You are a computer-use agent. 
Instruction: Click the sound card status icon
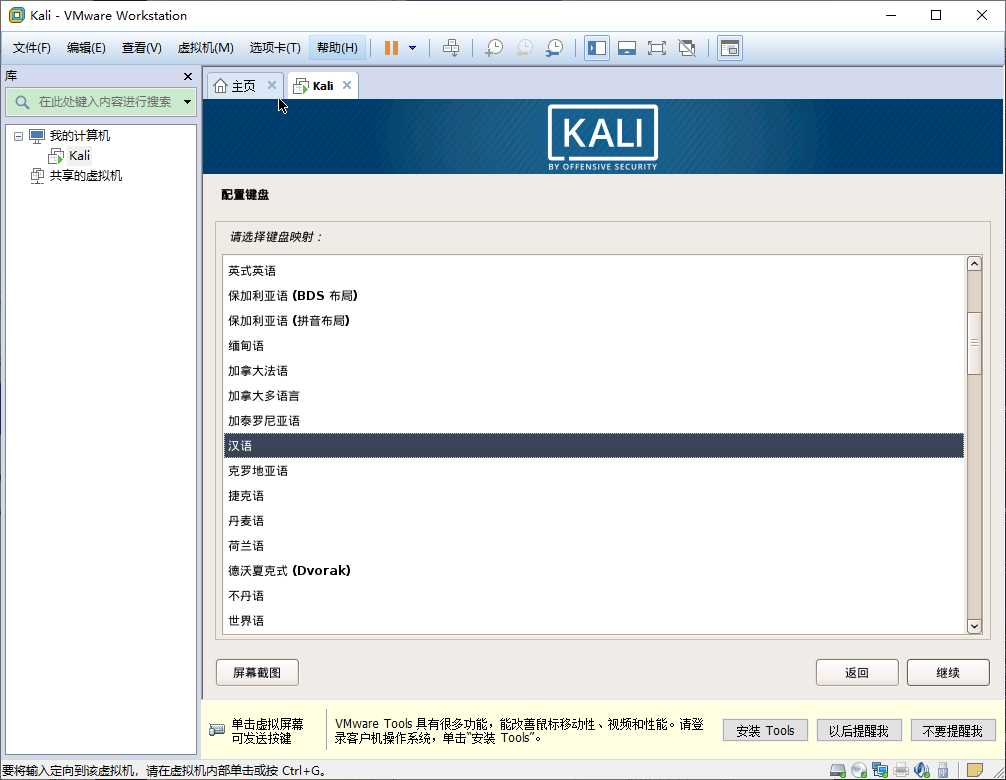922,770
